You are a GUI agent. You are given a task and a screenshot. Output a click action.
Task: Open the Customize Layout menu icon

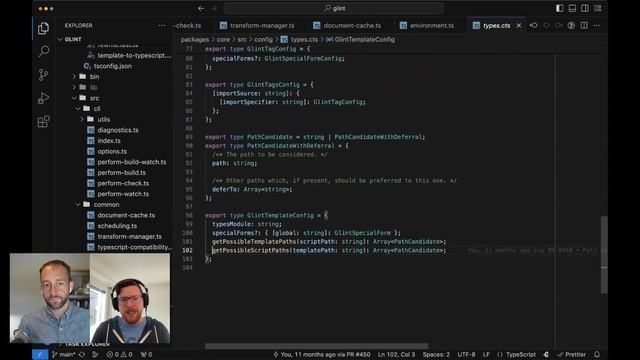tap(598, 8)
